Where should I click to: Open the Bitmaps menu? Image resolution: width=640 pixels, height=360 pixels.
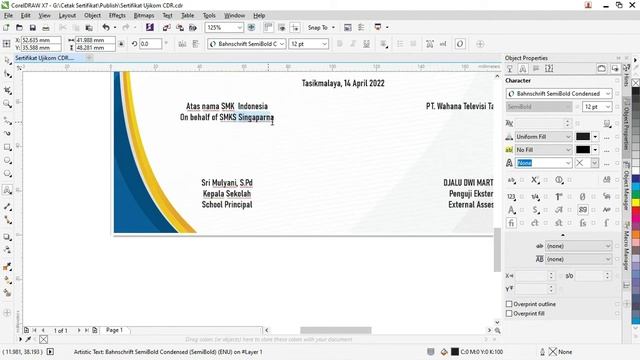coord(144,16)
